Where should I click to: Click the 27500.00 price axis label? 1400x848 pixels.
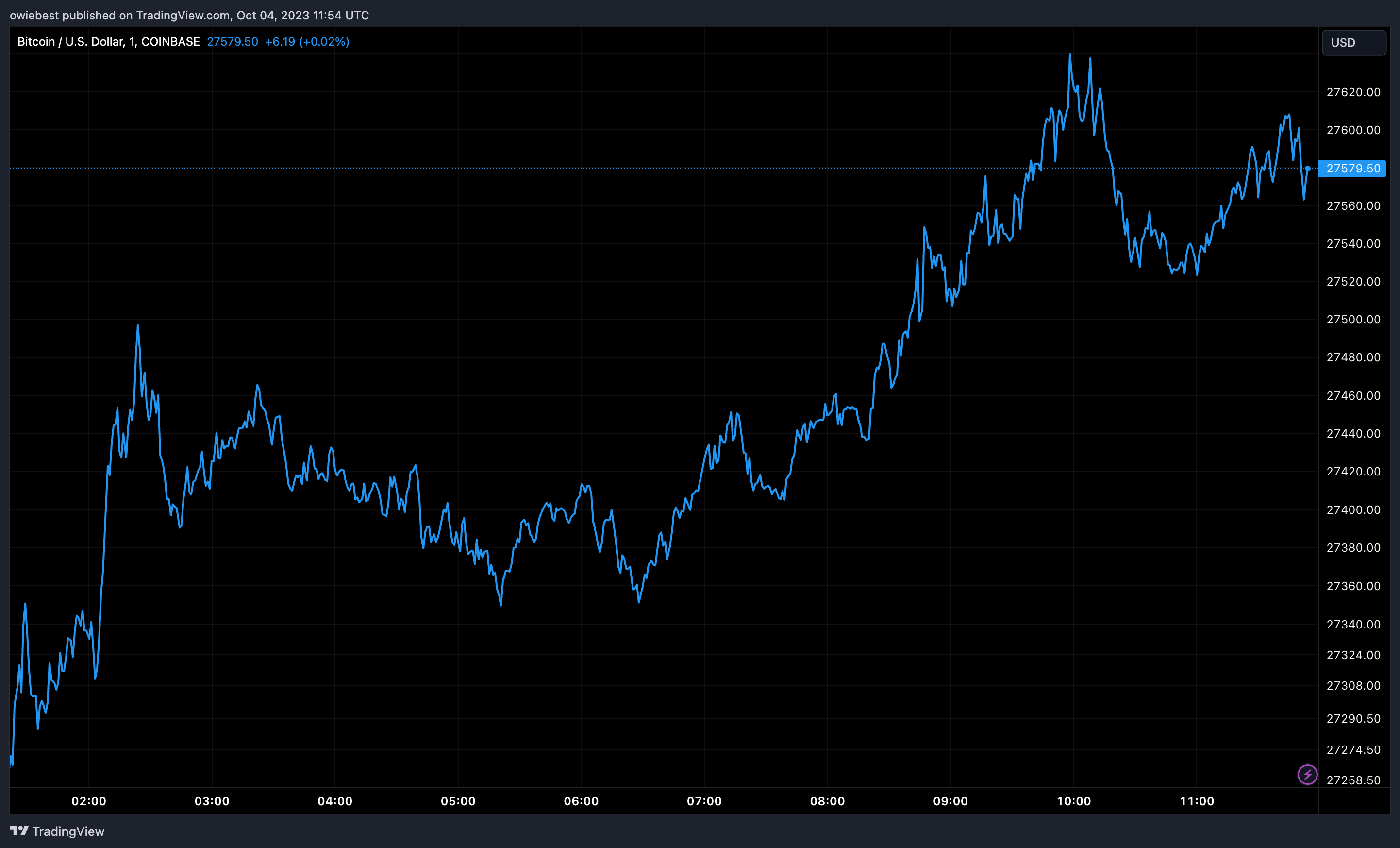point(1353,320)
